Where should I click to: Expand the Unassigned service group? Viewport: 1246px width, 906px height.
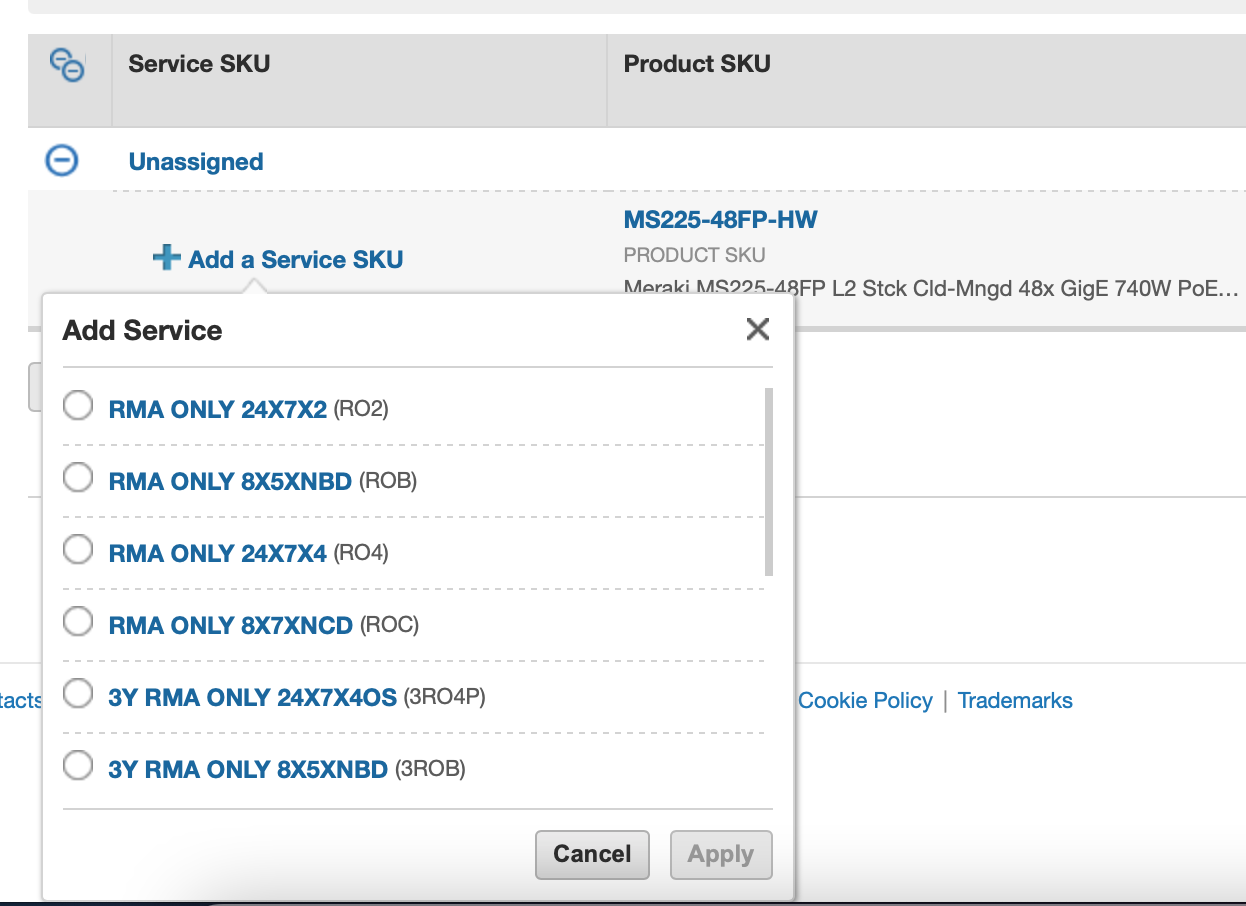[x=195, y=161]
